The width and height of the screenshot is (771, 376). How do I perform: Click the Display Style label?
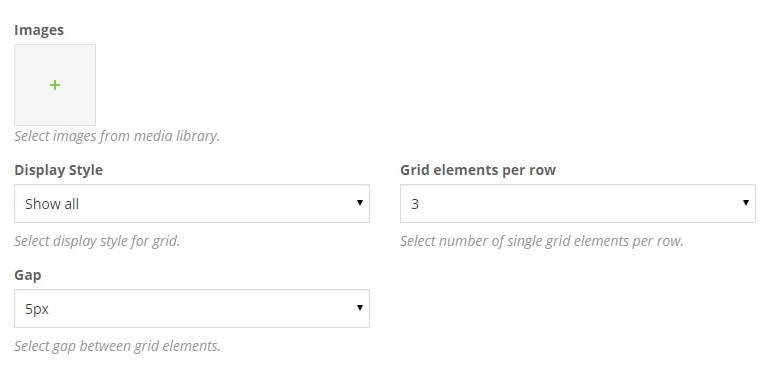click(x=59, y=170)
